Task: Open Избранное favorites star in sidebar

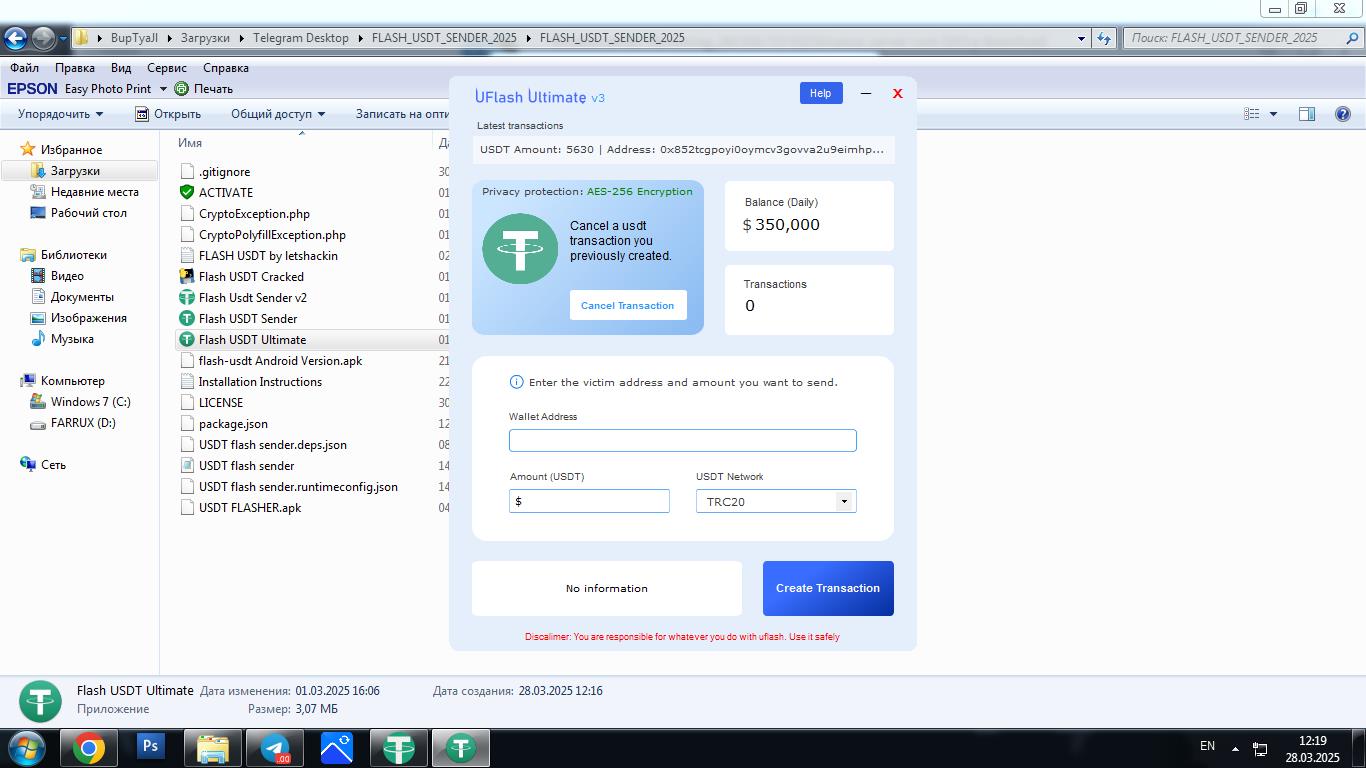Action: 28,149
